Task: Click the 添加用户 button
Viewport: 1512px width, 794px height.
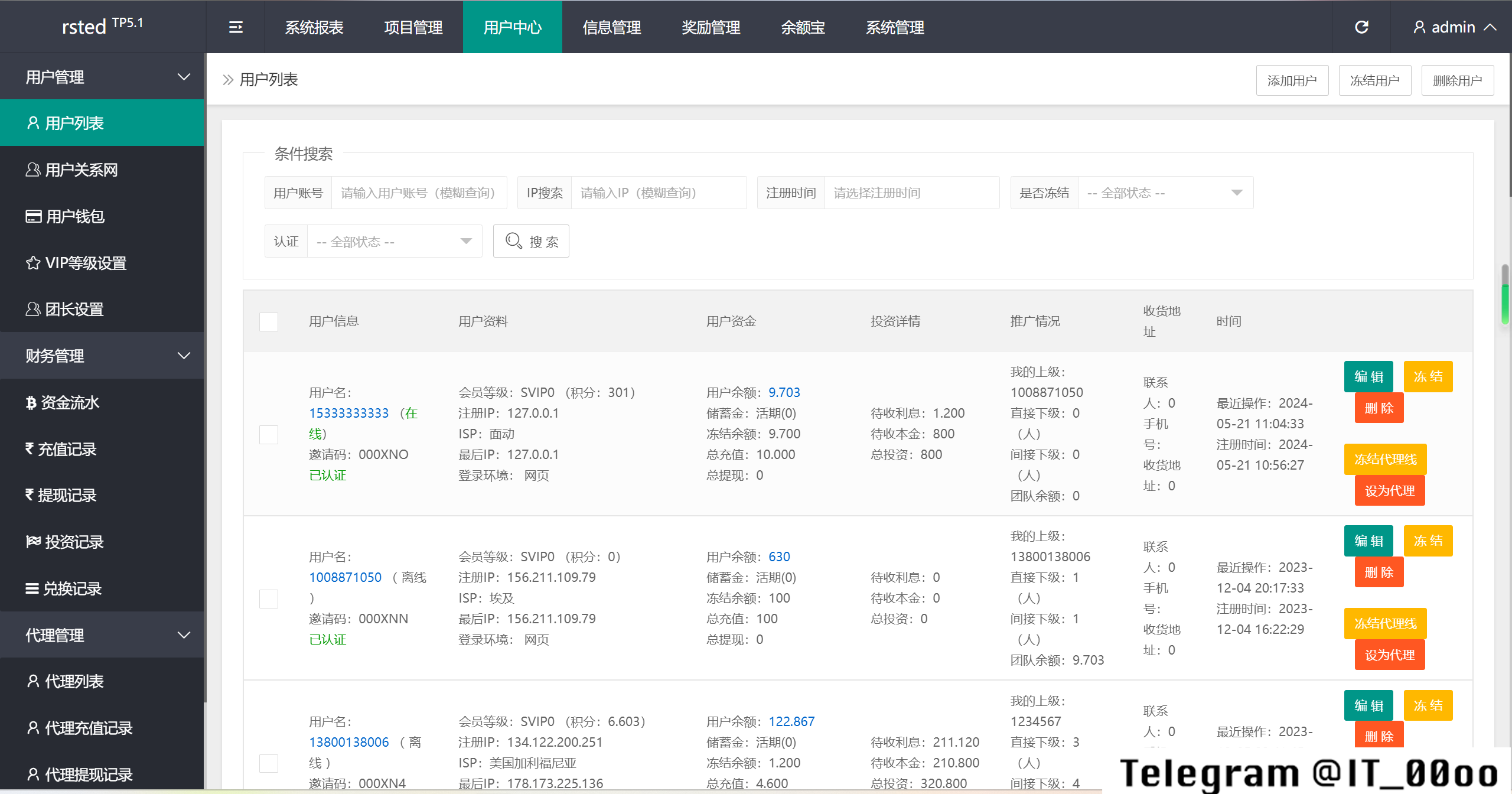Action: pyautogui.click(x=1292, y=80)
